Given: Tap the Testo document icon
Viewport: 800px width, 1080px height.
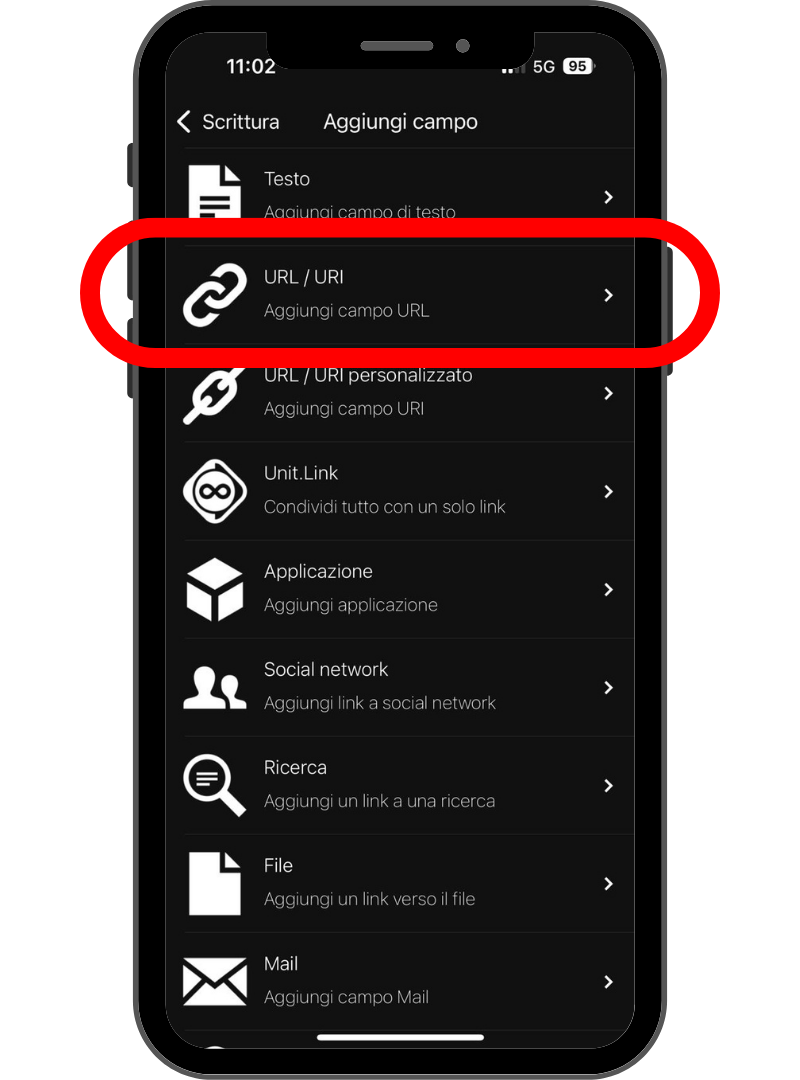Looking at the screenshot, I should click(x=214, y=192).
